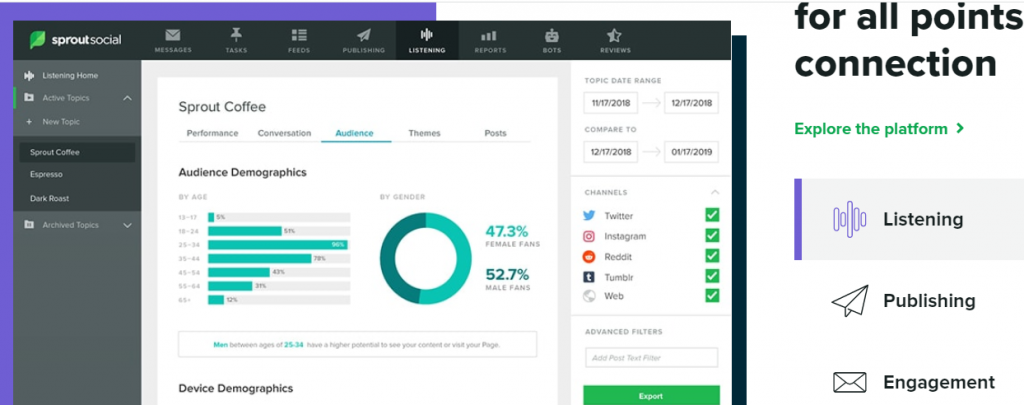The height and width of the screenshot is (405, 1024).
Task: Click the compare start date 12/17/2018
Action: tap(612, 152)
